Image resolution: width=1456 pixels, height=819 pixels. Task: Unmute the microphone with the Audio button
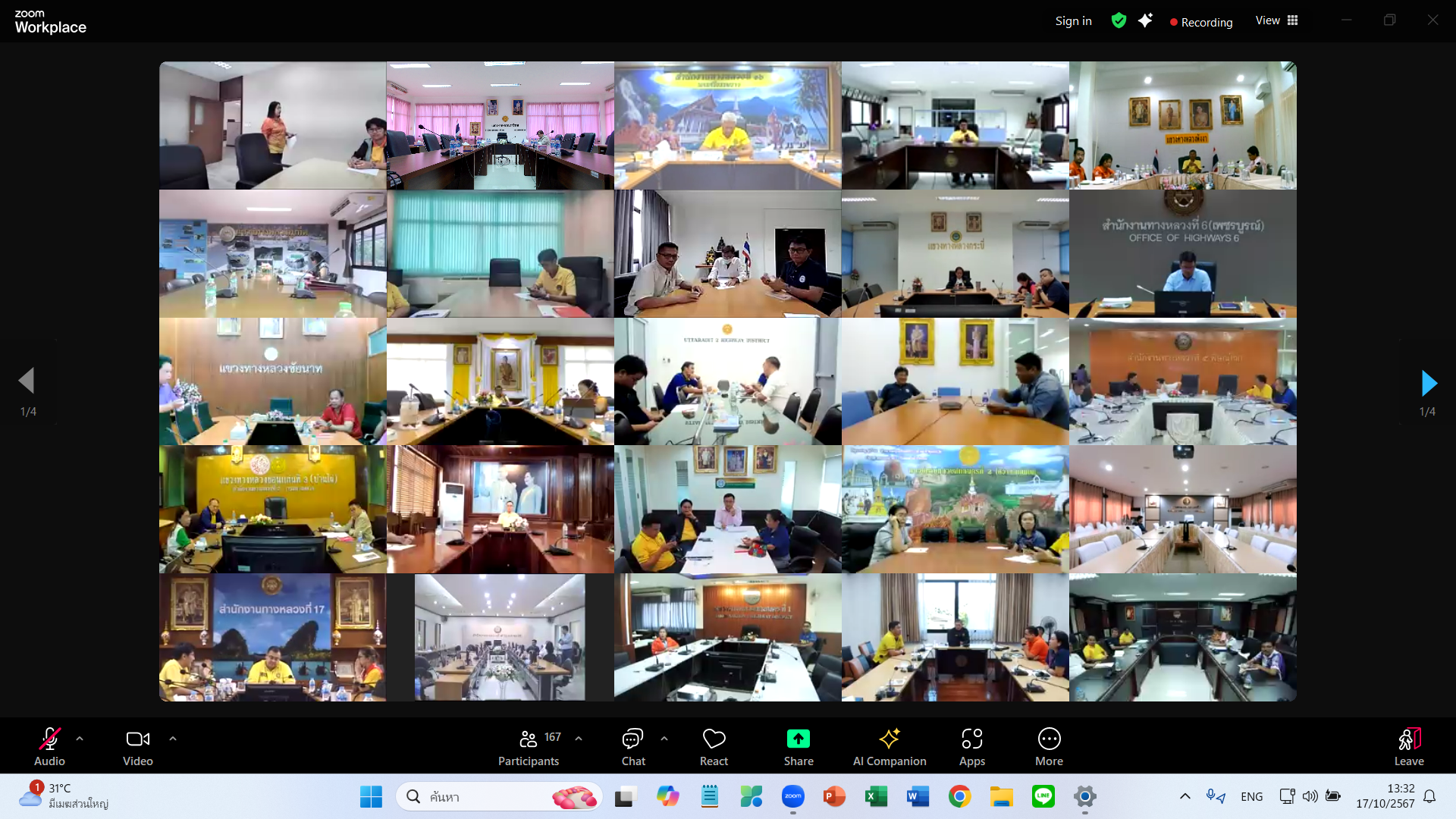49,739
